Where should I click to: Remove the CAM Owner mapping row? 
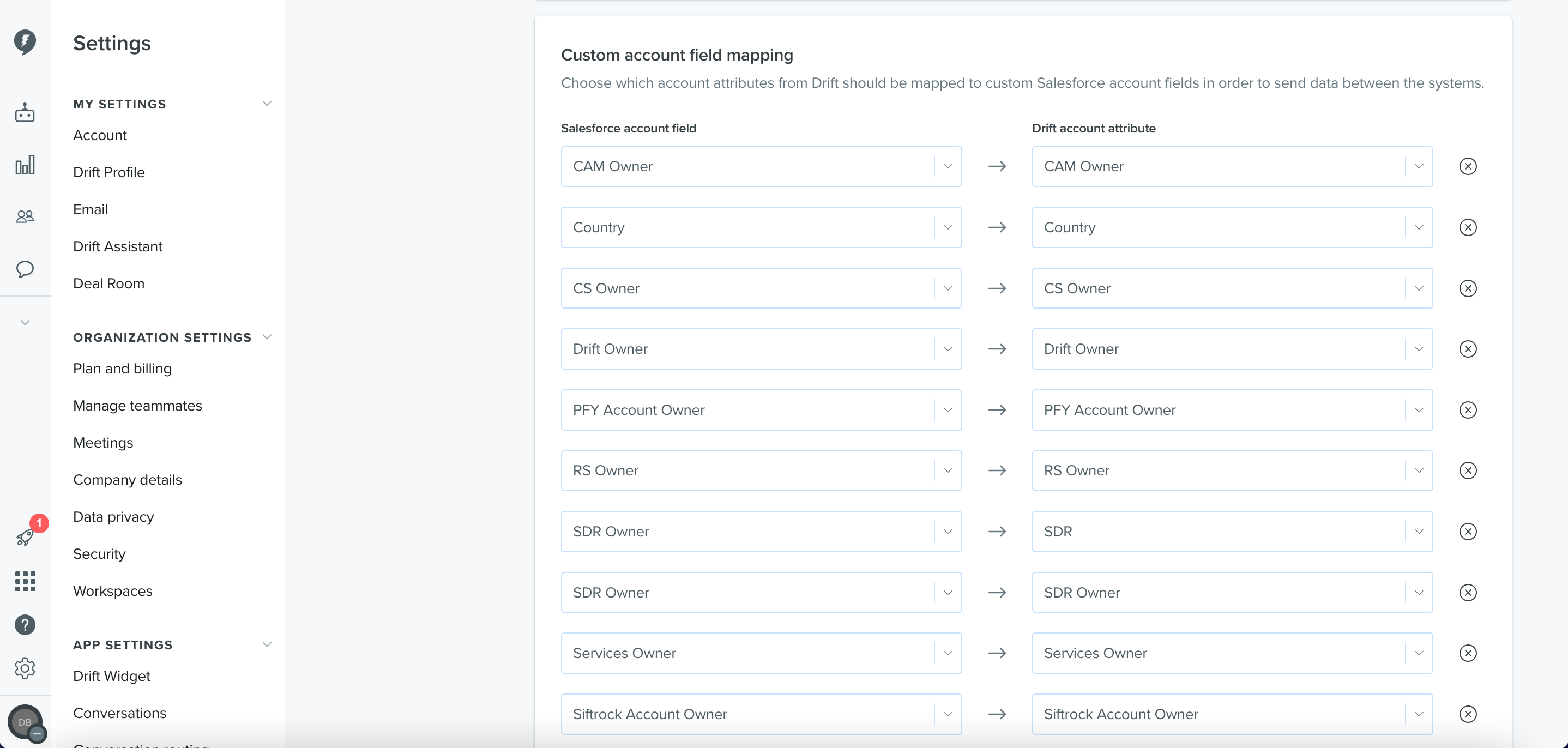click(1468, 166)
